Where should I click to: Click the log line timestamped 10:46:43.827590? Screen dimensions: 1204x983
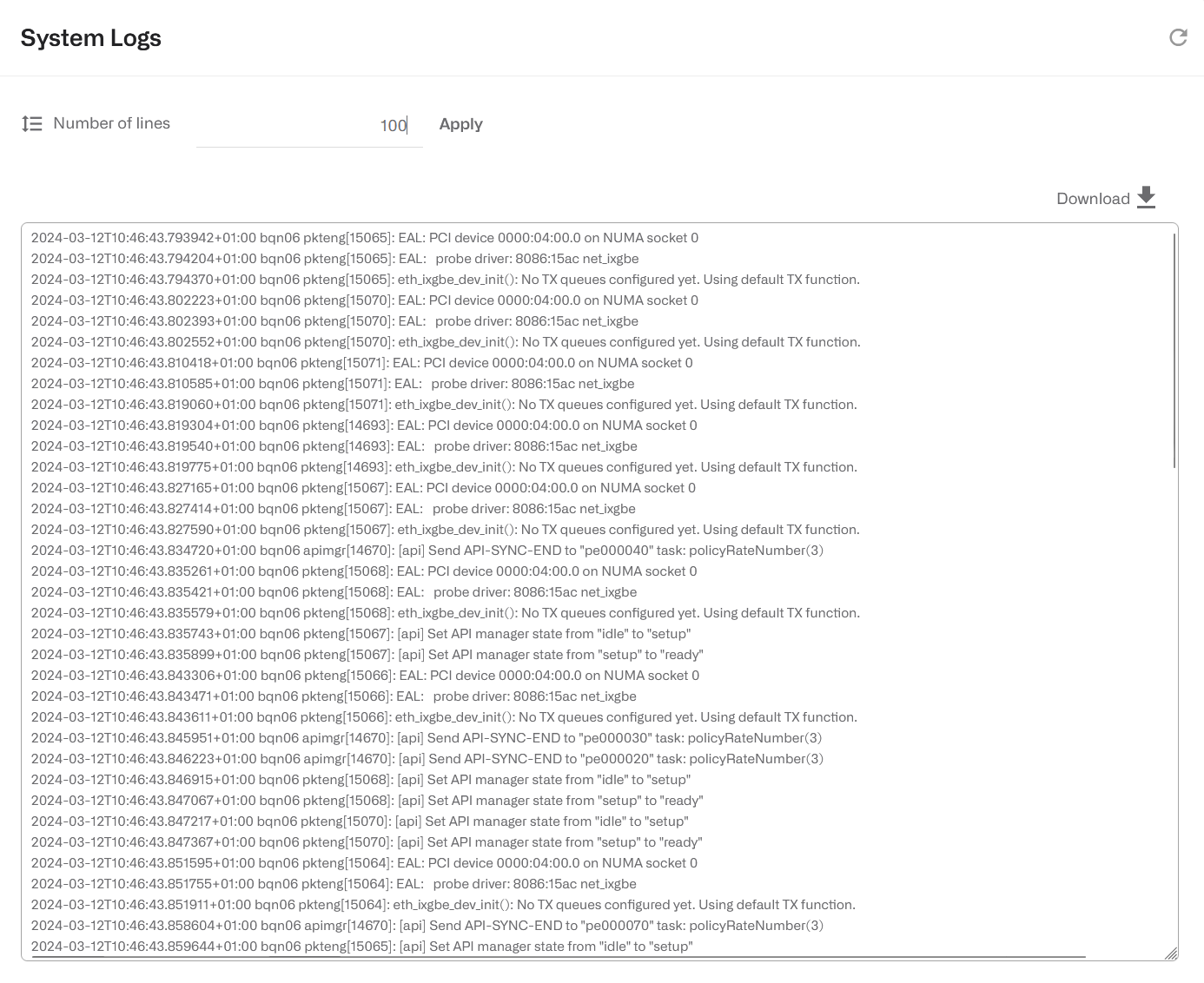click(446, 530)
